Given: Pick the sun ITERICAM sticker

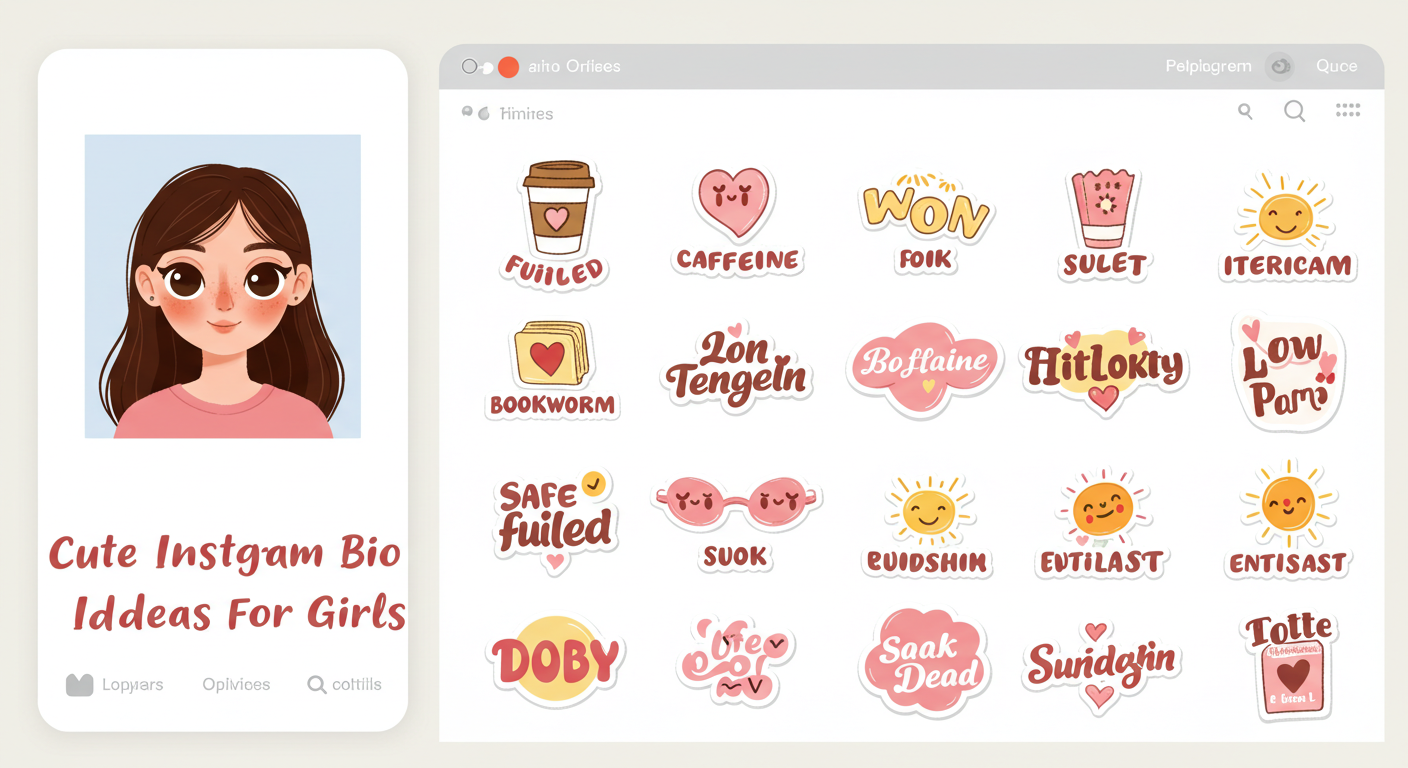Looking at the screenshot, I should (1287, 226).
